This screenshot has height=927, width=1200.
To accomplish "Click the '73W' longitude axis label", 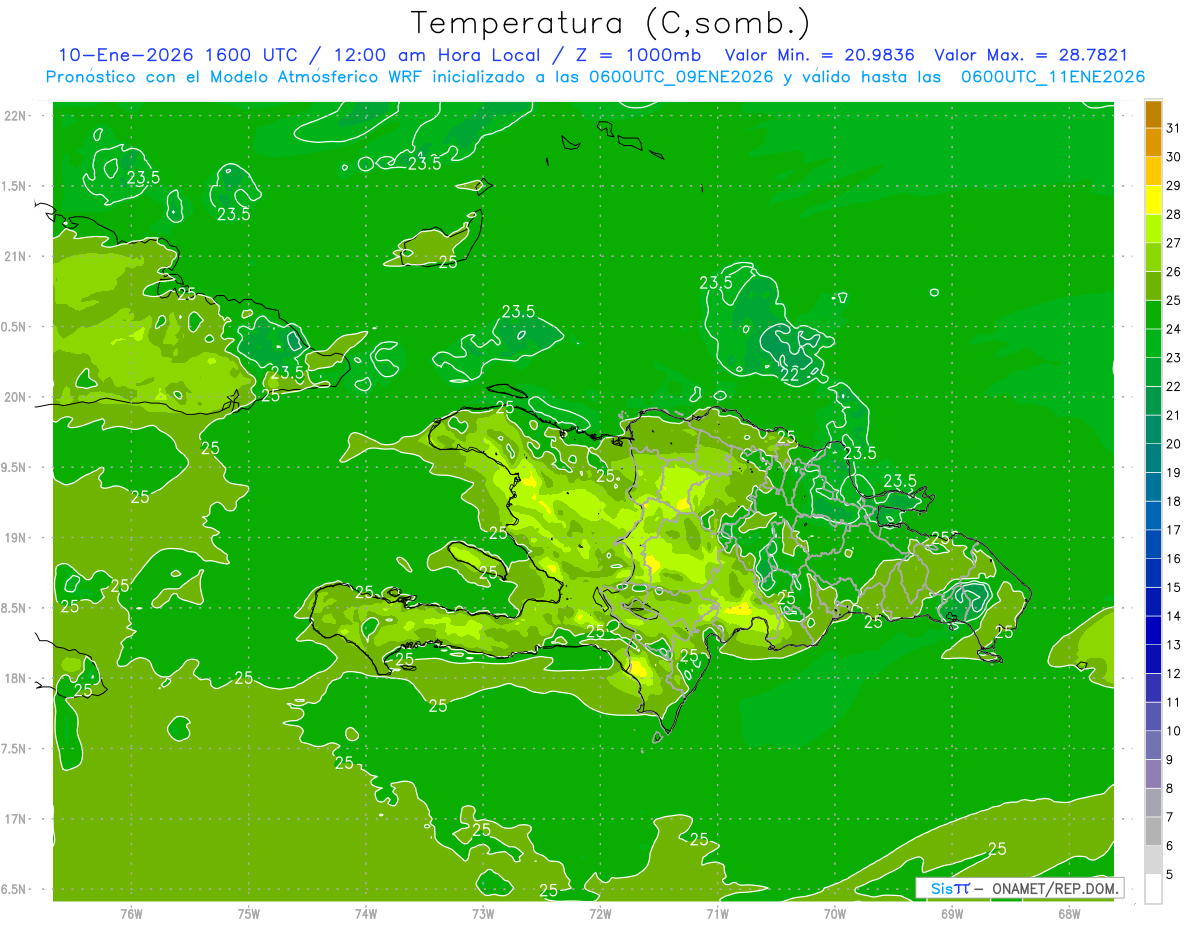I will click(483, 914).
